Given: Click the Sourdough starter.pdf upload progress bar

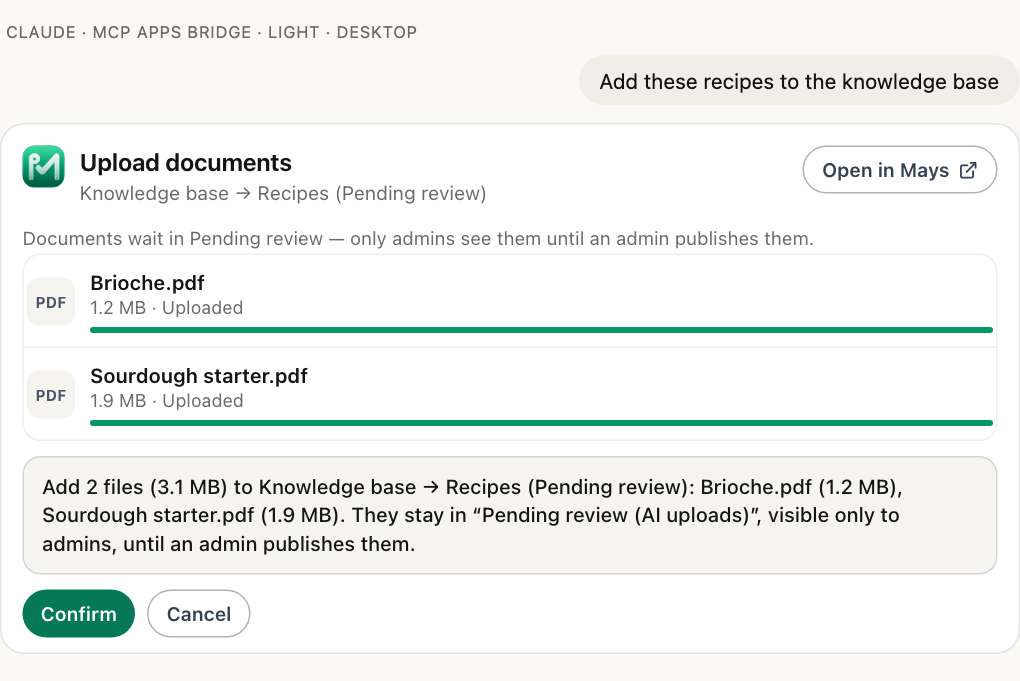Looking at the screenshot, I should pyautogui.click(x=541, y=423).
